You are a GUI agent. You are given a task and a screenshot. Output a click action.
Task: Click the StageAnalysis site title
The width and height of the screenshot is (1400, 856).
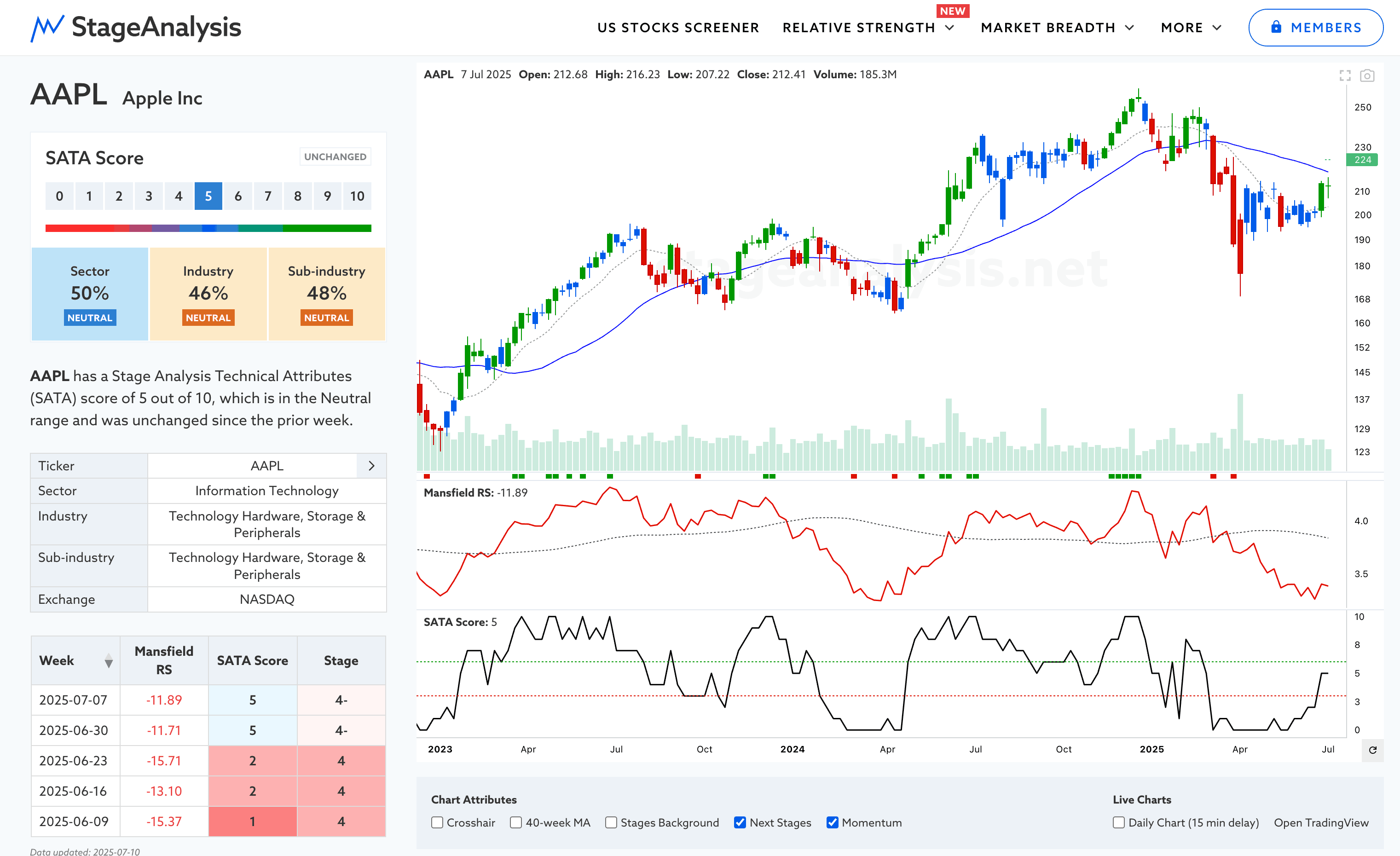(156, 27)
